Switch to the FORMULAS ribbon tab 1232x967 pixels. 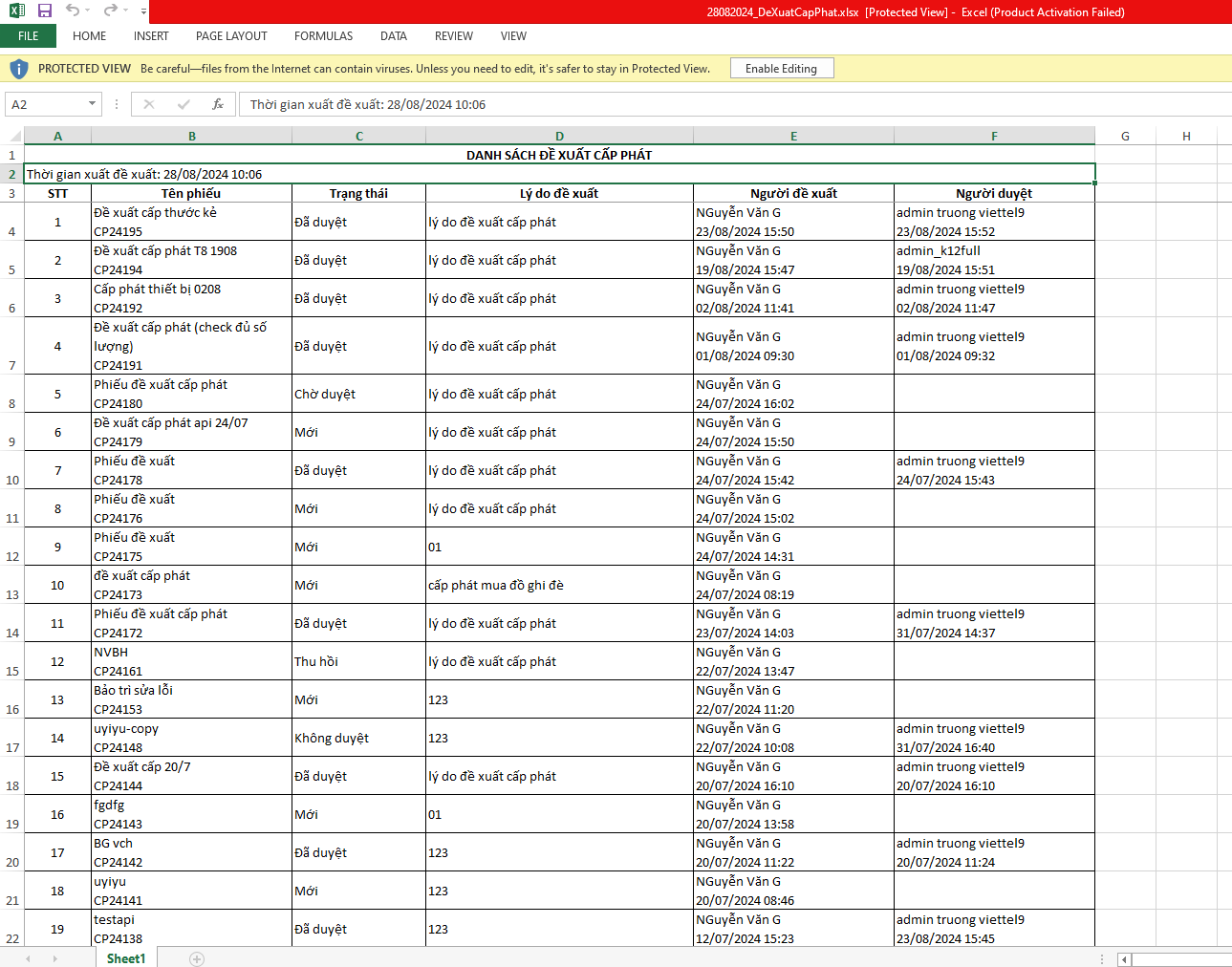[x=323, y=36]
